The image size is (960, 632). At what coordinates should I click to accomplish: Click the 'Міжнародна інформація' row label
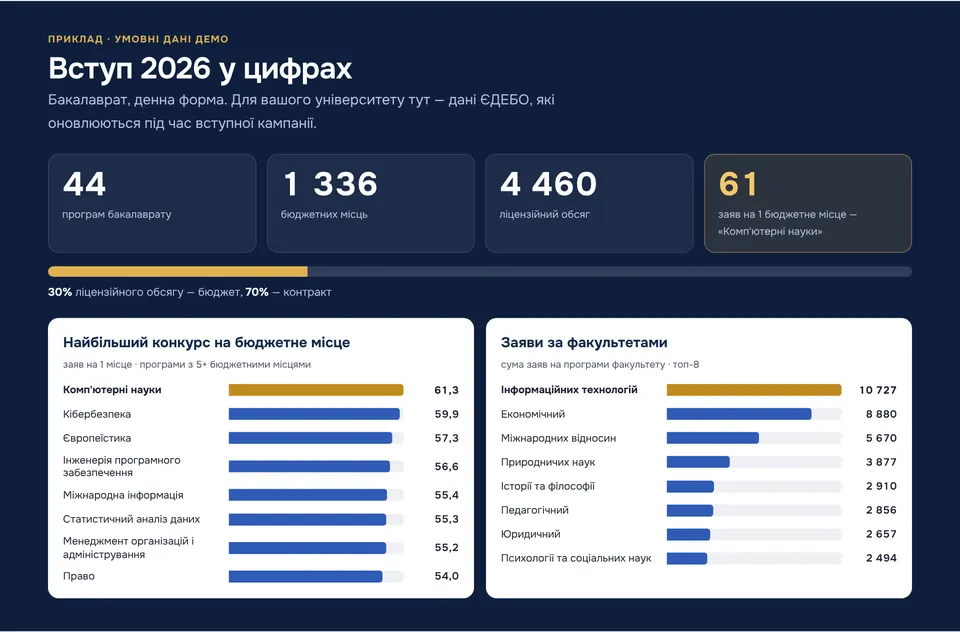pyautogui.click(x=123, y=495)
